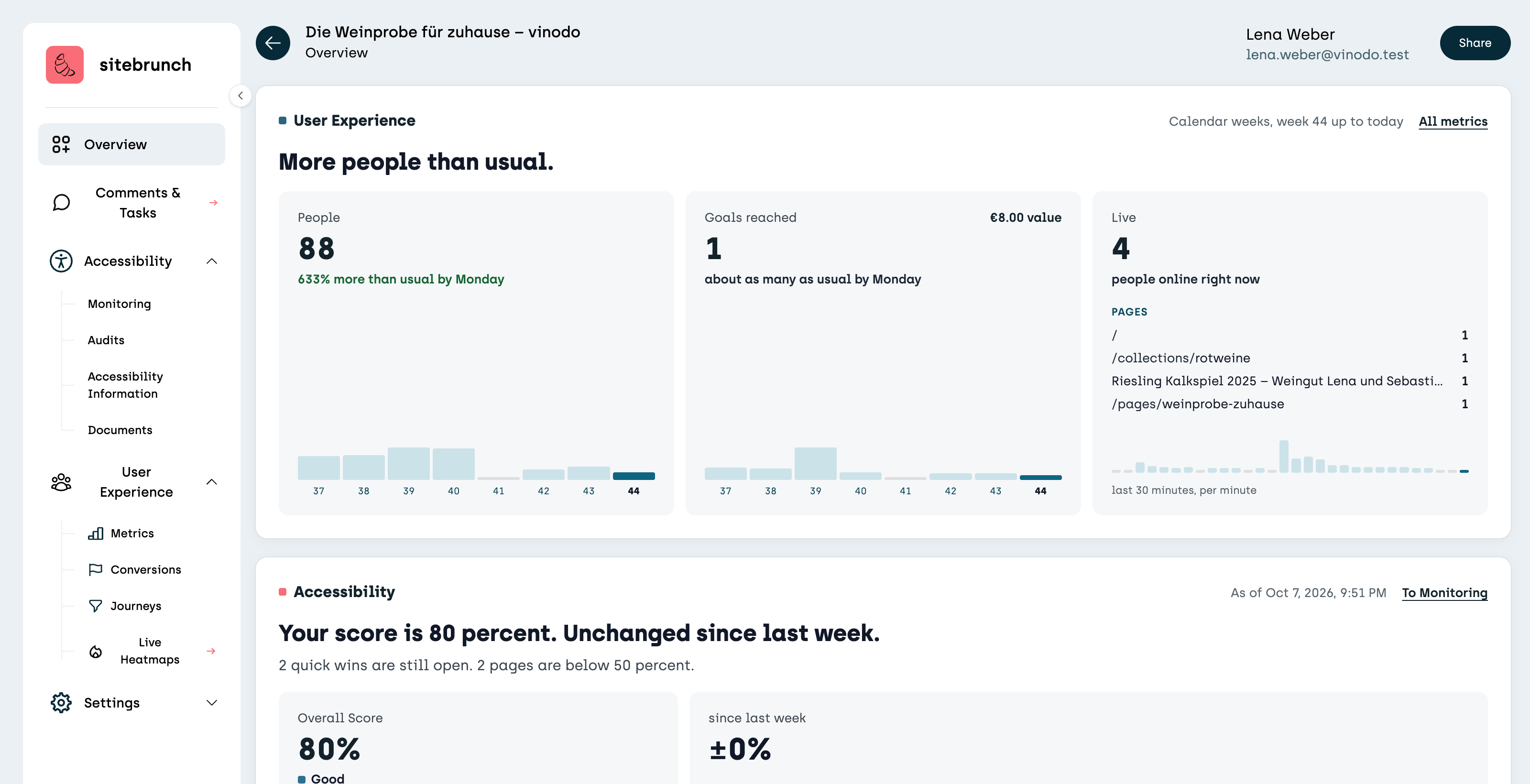
Task: Click the 88 People count
Action: [x=317, y=248]
